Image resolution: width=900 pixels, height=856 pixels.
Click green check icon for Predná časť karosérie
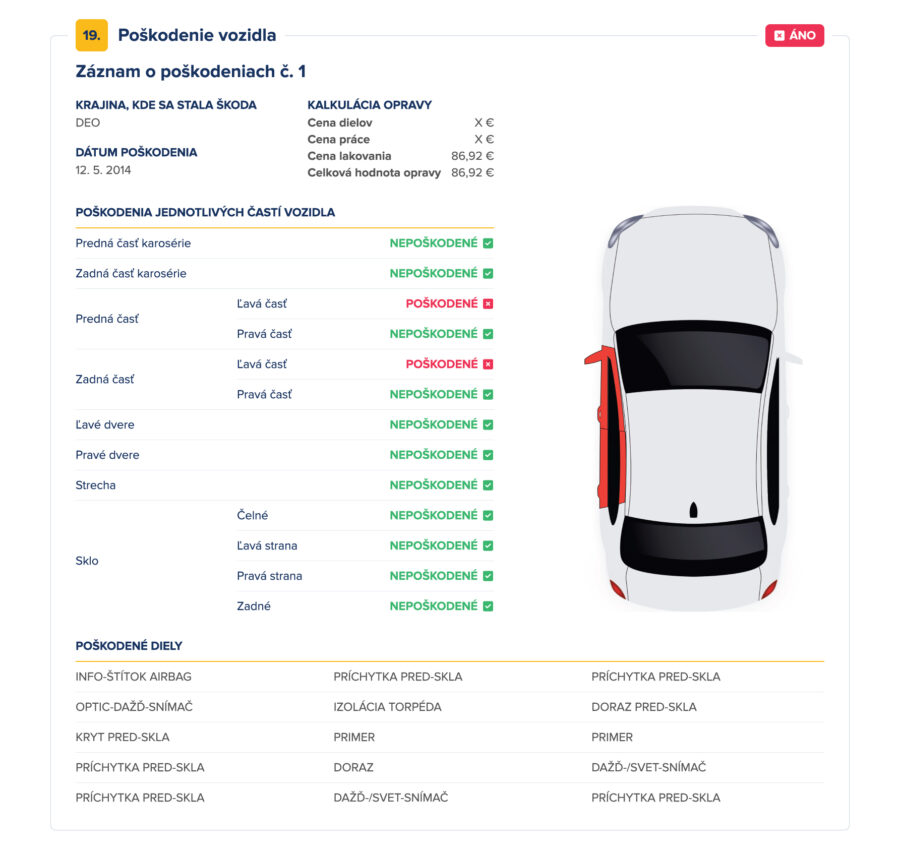tap(488, 243)
